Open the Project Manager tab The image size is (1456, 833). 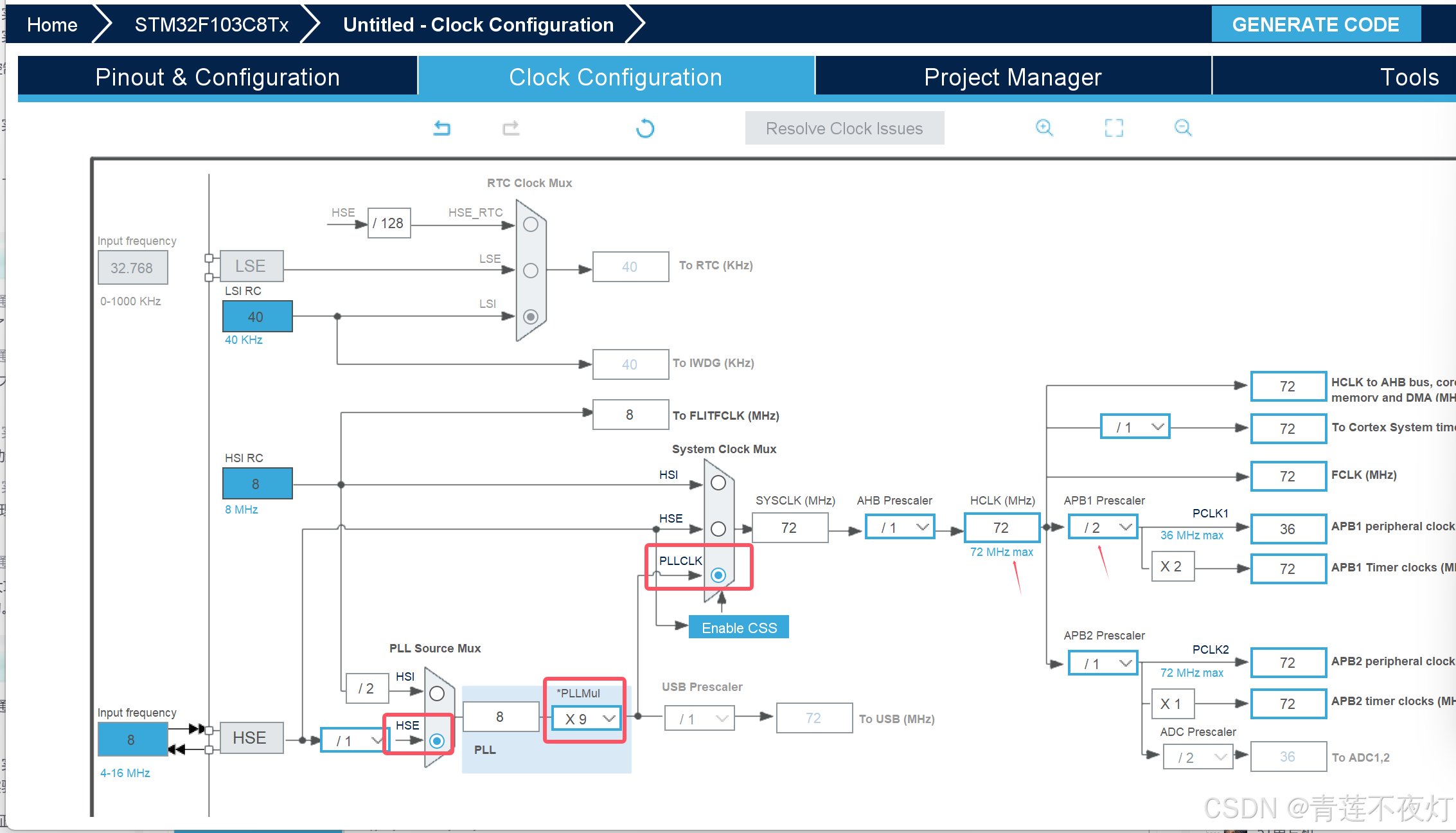pyautogui.click(x=1013, y=77)
